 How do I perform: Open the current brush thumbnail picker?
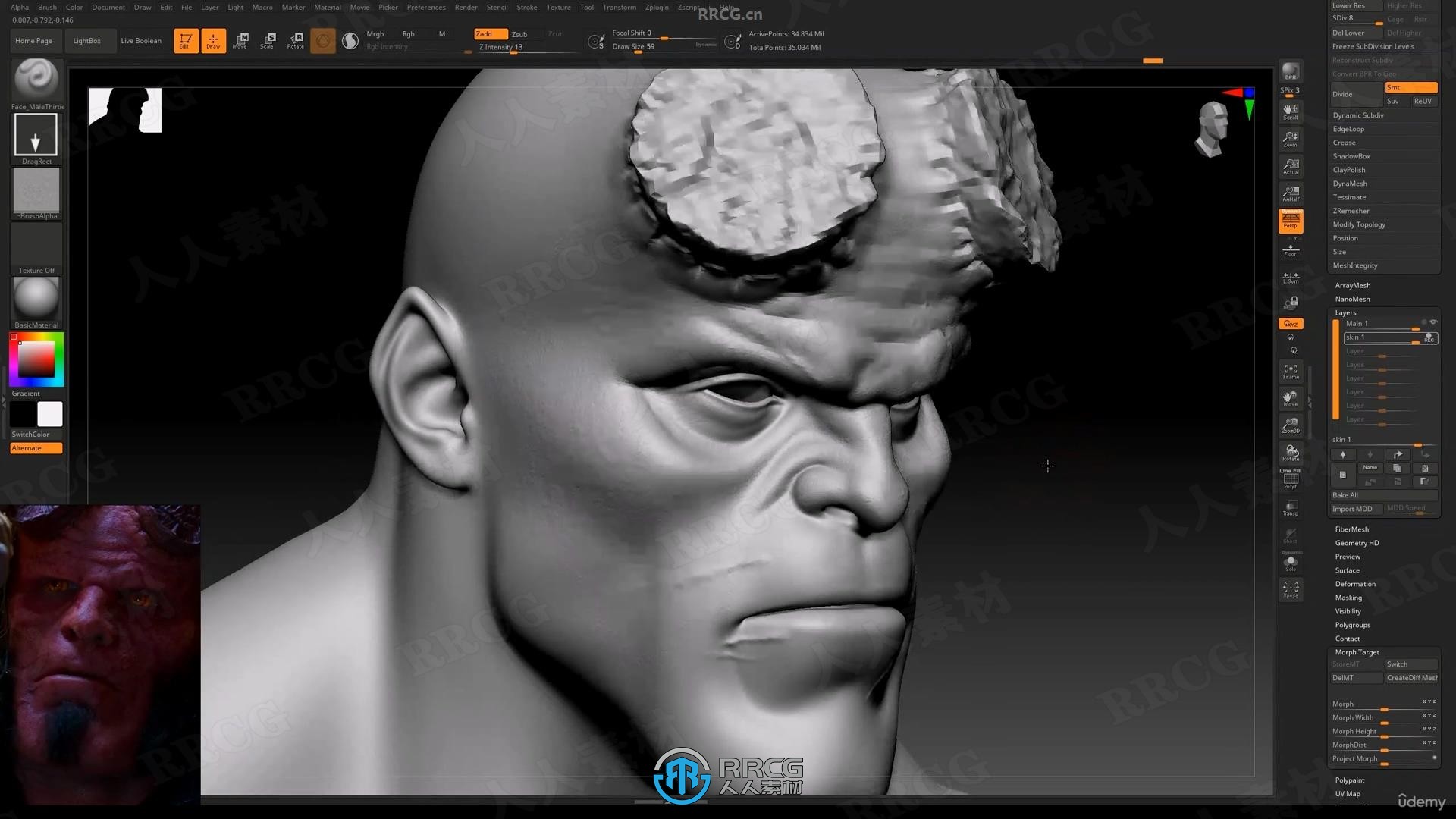[x=36, y=79]
